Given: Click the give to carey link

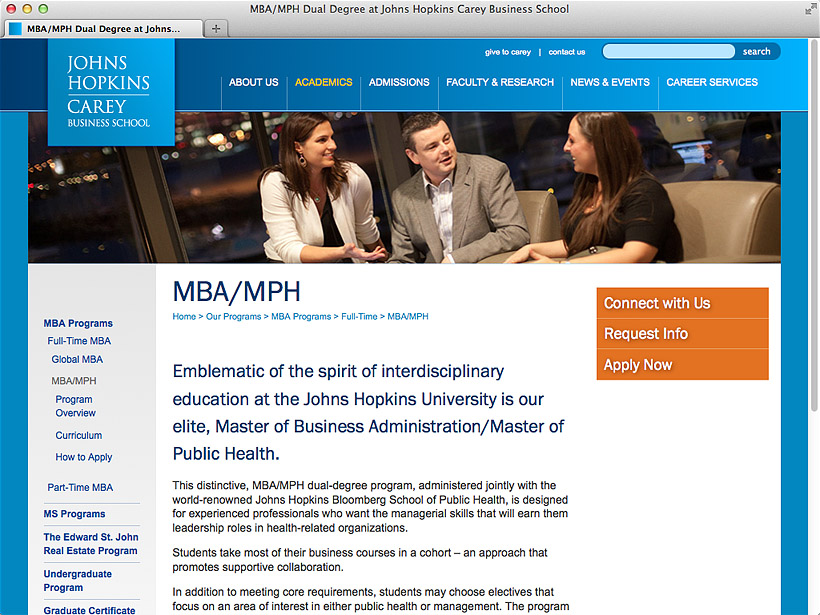Looking at the screenshot, I should [x=508, y=52].
